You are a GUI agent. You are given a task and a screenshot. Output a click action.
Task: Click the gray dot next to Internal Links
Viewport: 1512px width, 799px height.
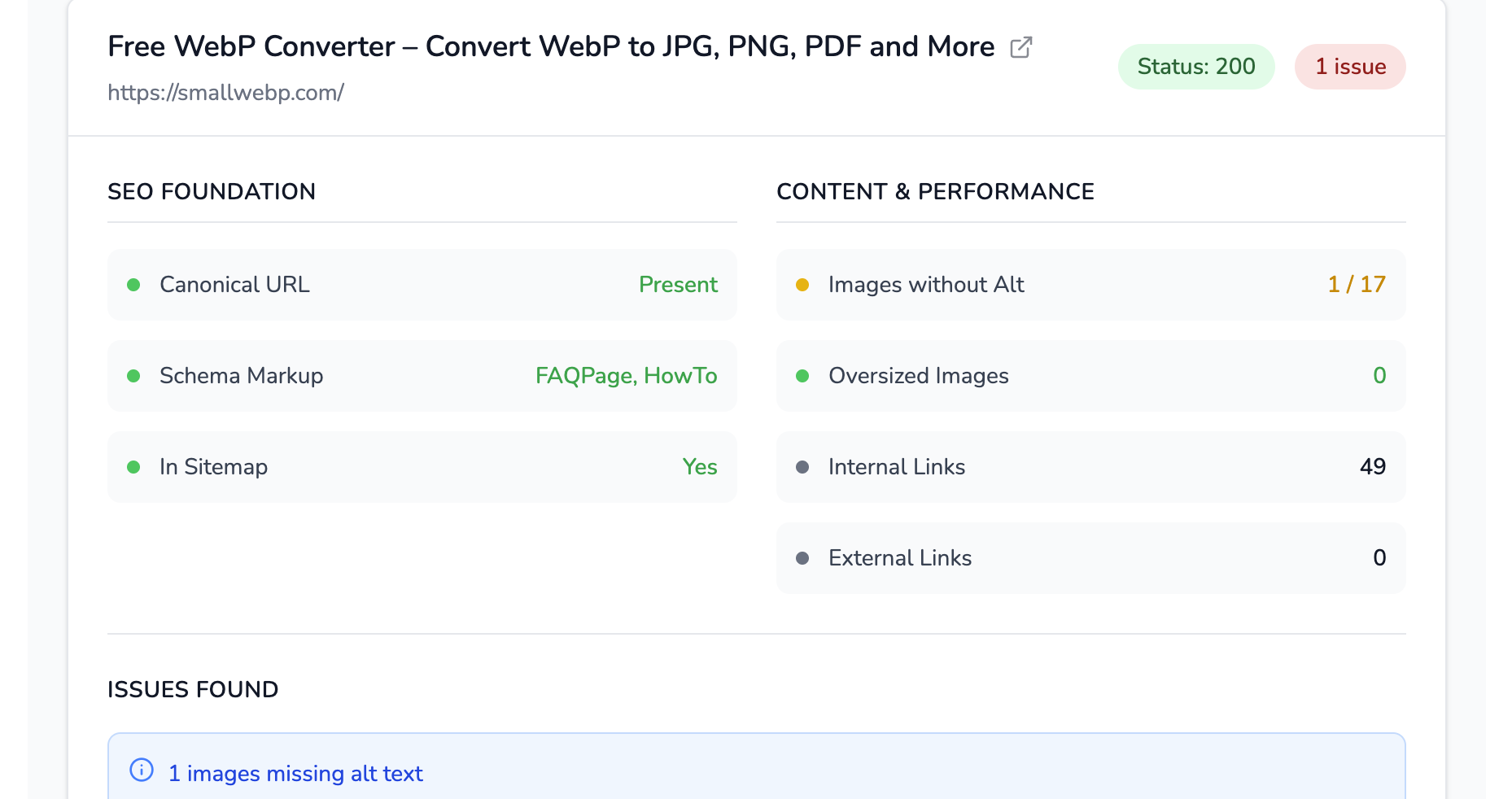[803, 467]
